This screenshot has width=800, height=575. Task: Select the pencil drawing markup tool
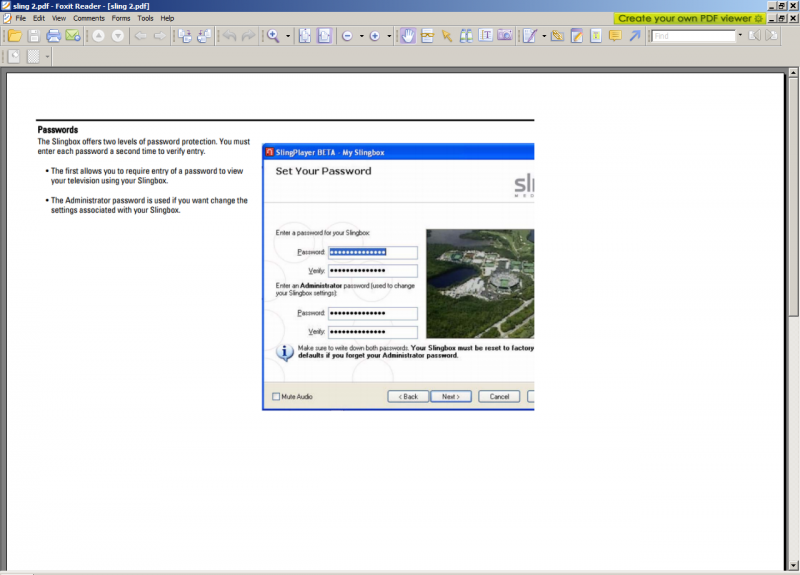530,36
